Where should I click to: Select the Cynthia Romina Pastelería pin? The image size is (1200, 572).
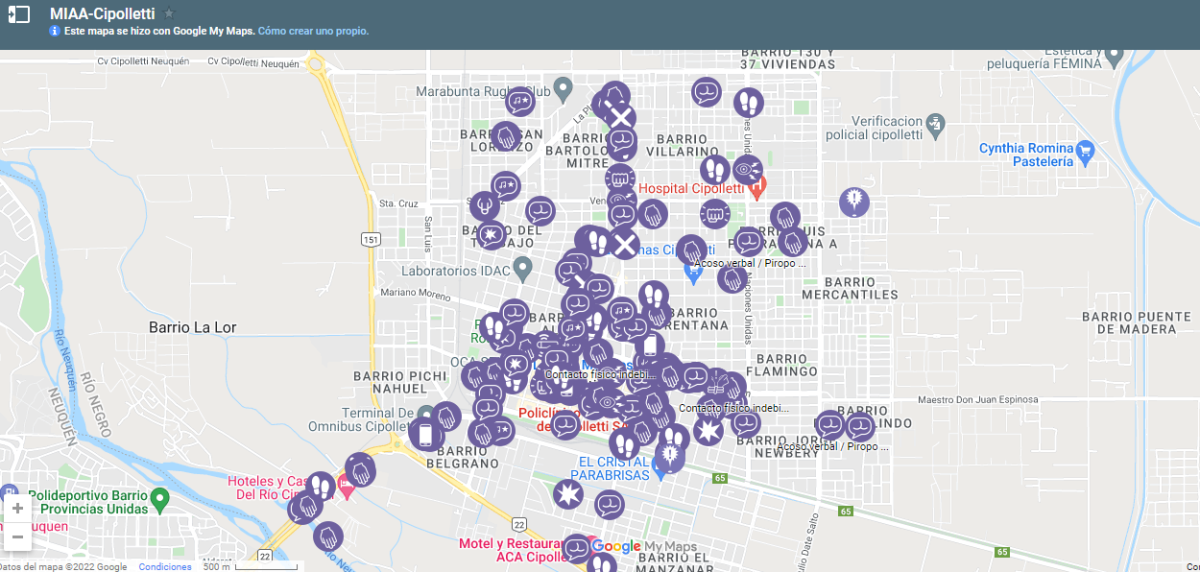(x=1087, y=152)
